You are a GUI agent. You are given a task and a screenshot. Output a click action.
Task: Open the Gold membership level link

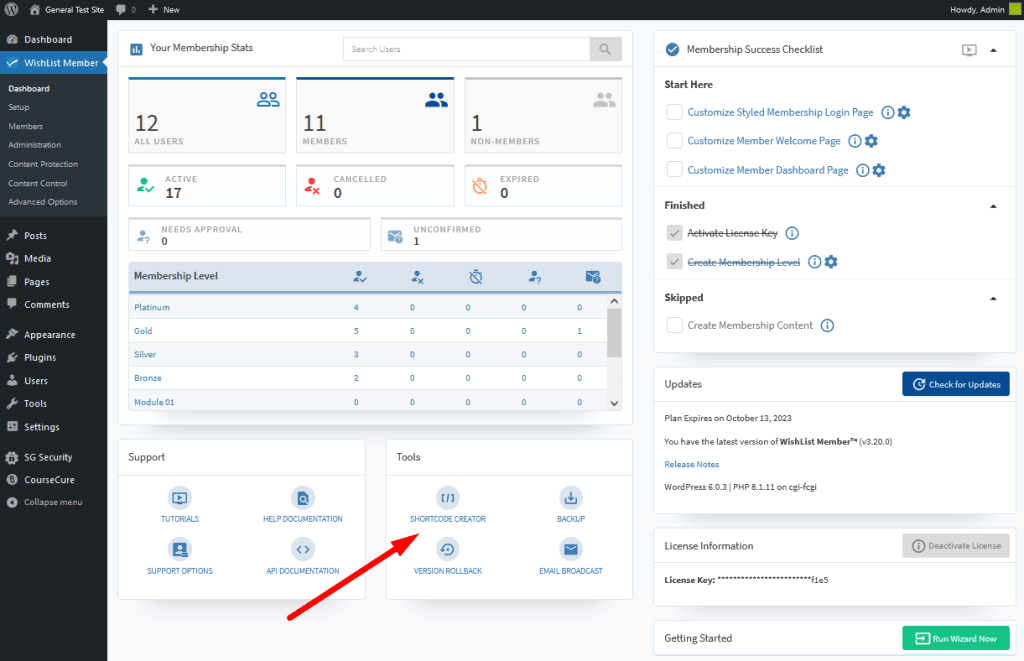click(143, 330)
